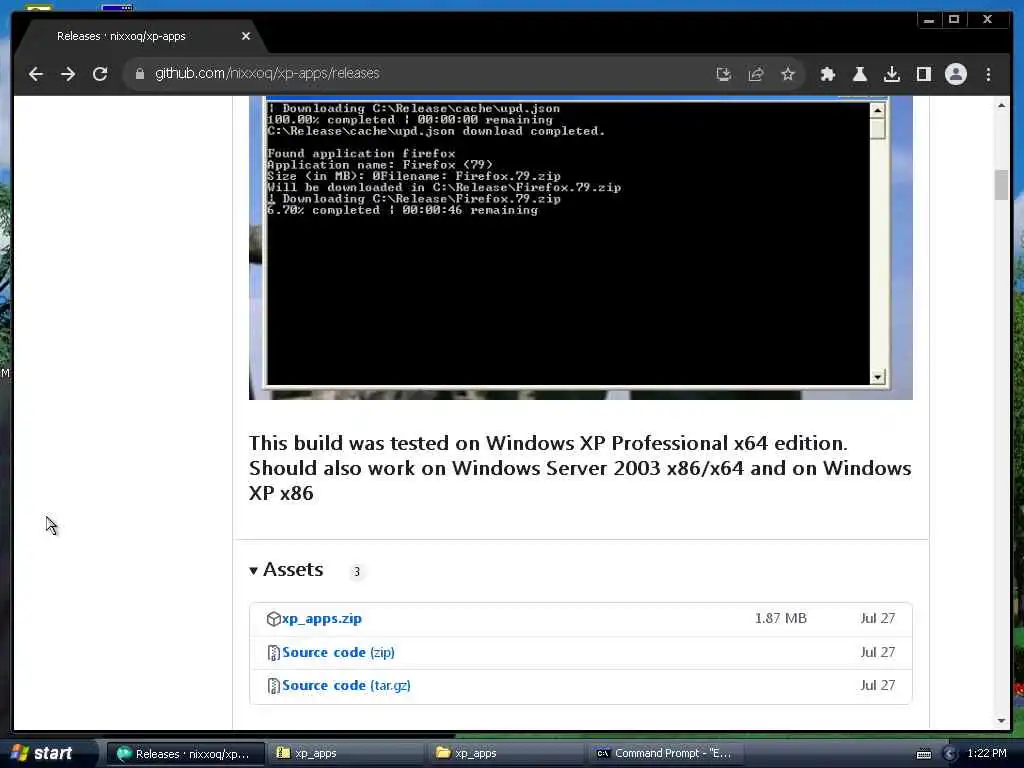This screenshot has height=768, width=1024.
Task: Show browser downloads
Action: click(x=891, y=74)
